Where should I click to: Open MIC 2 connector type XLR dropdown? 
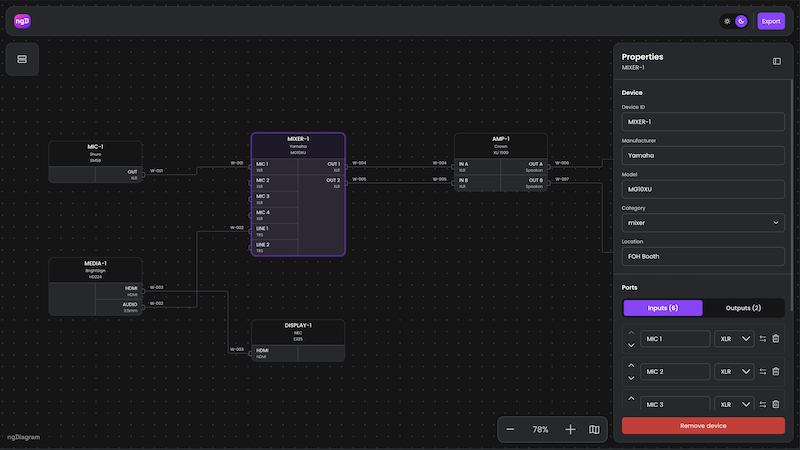734,371
